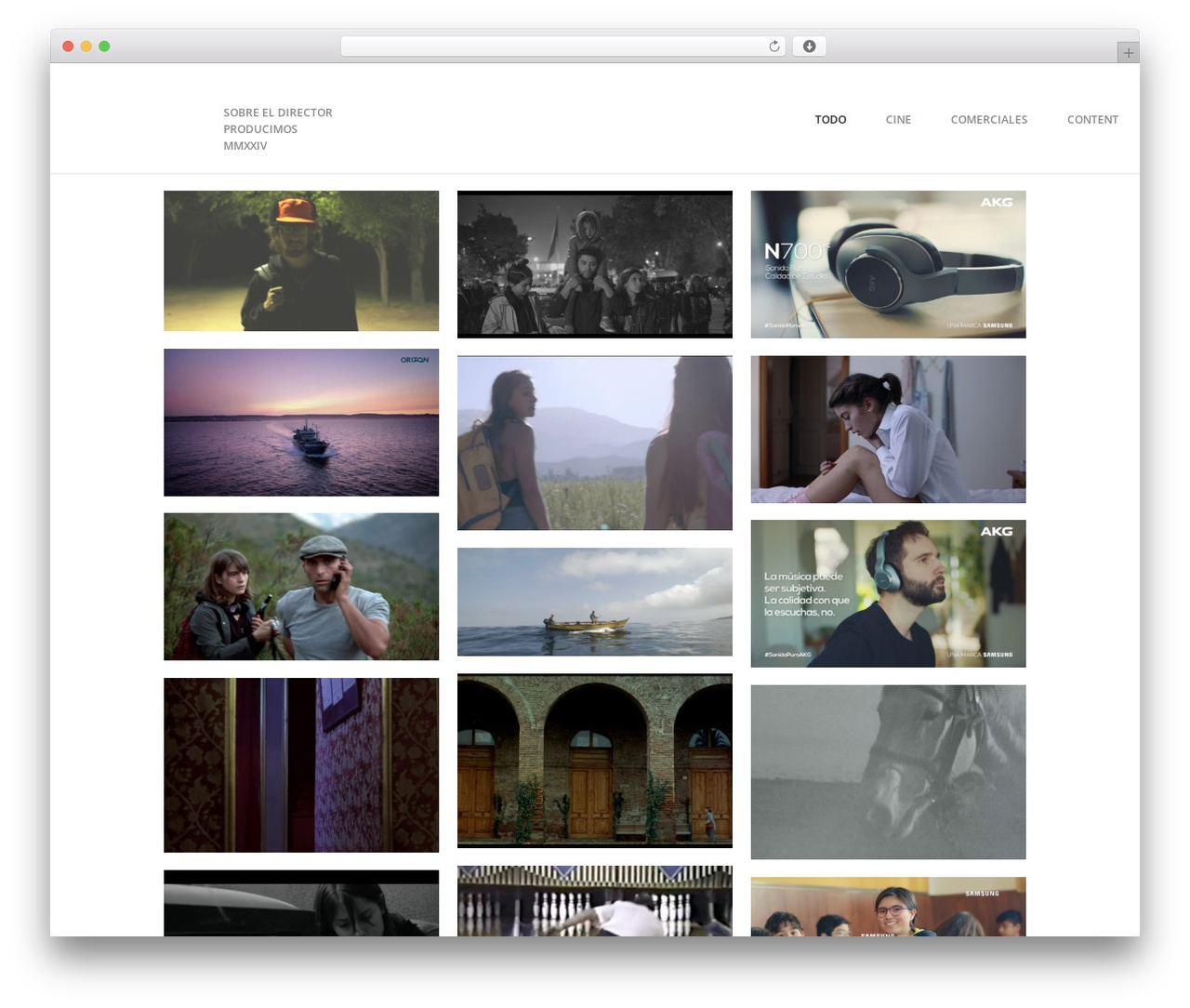Open black-and-white crowd thumbnail
Image resolution: width=1190 pixels, height=1008 pixels.
(595, 264)
